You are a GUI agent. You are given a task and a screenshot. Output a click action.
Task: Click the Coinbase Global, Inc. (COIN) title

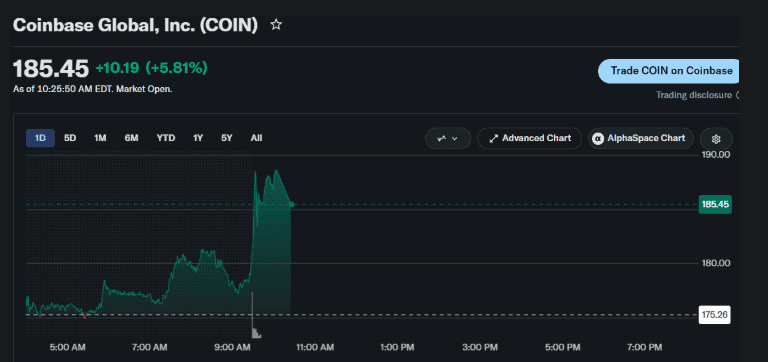[135, 25]
